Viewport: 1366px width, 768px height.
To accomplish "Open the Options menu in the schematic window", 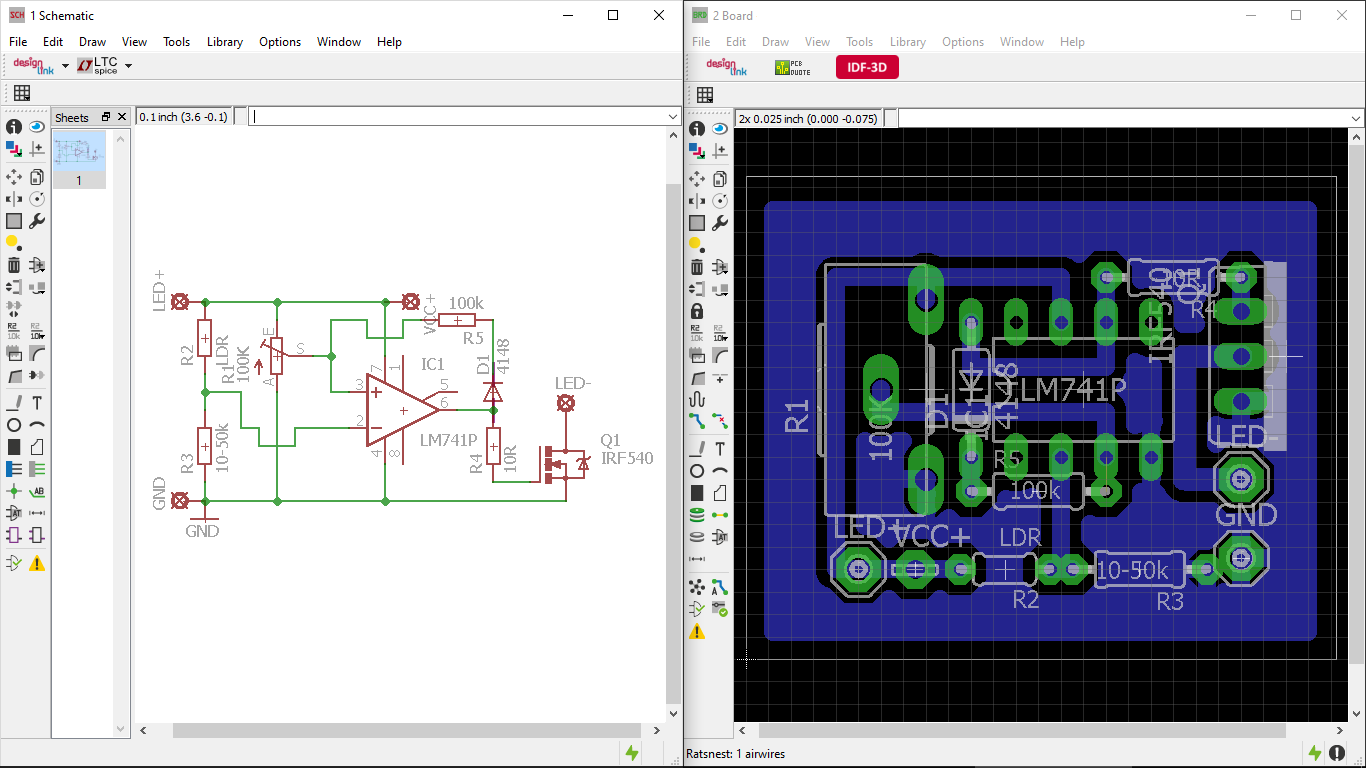I will tap(280, 42).
